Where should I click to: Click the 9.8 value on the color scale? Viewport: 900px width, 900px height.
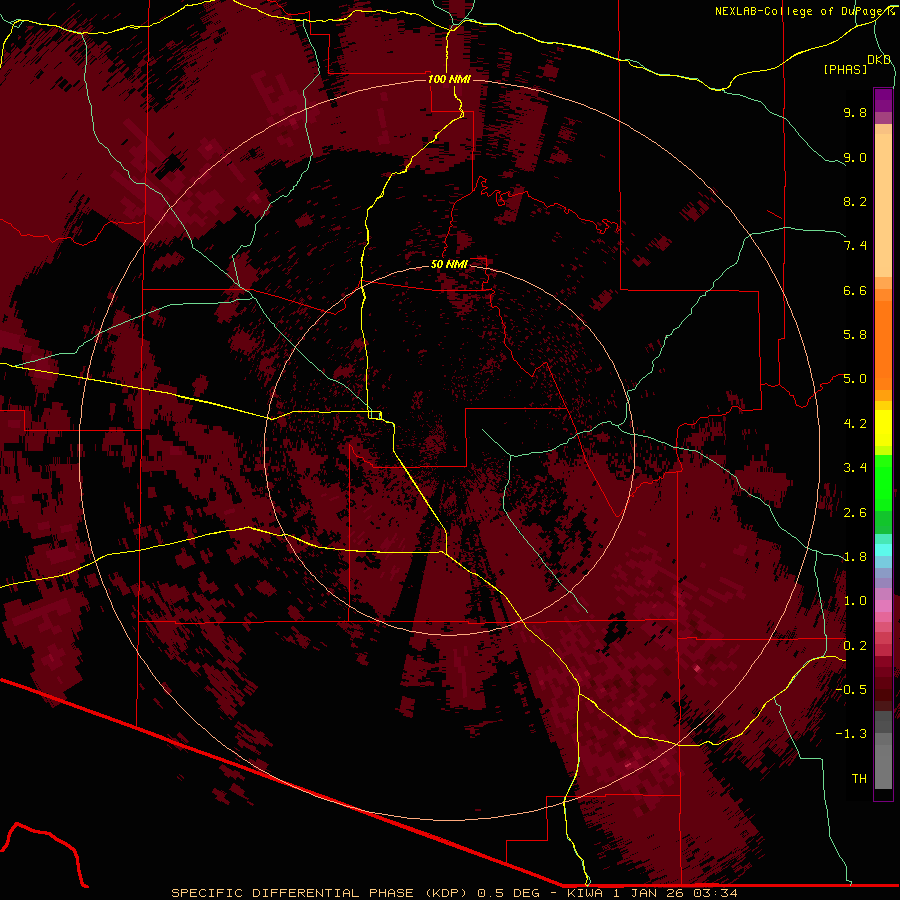[x=855, y=112]
